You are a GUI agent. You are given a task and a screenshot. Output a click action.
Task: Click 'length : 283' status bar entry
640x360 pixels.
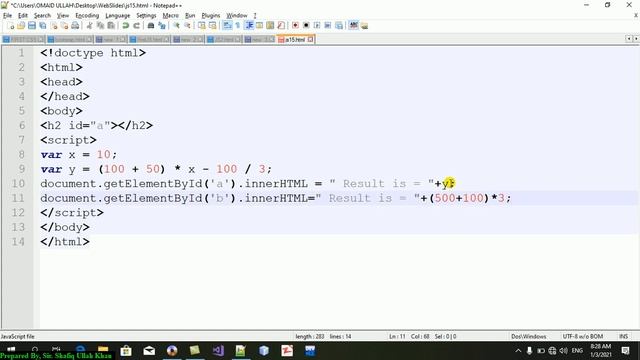(x=309, y=337)
